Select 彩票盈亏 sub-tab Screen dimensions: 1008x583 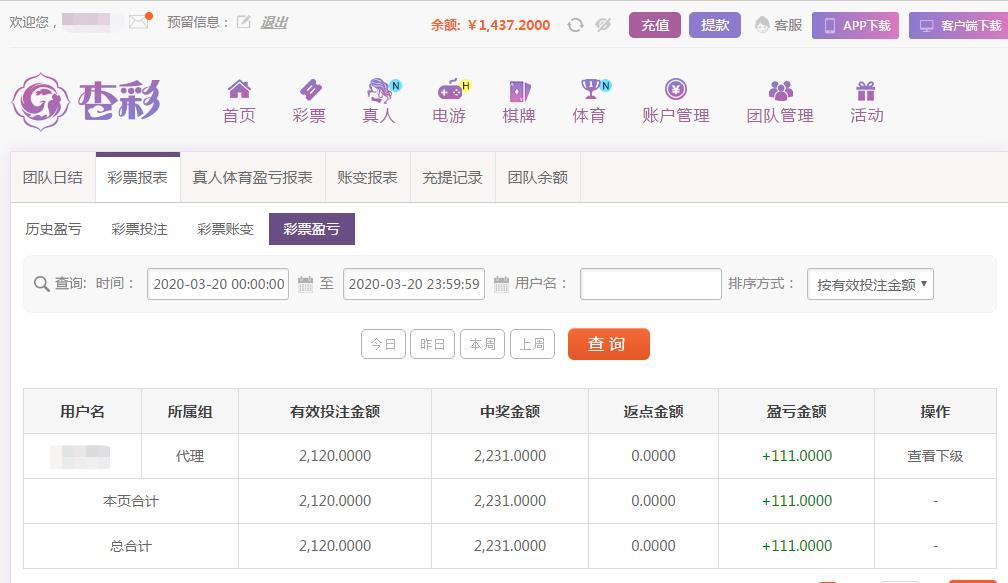pyautogui.click(x=312, y=229)
